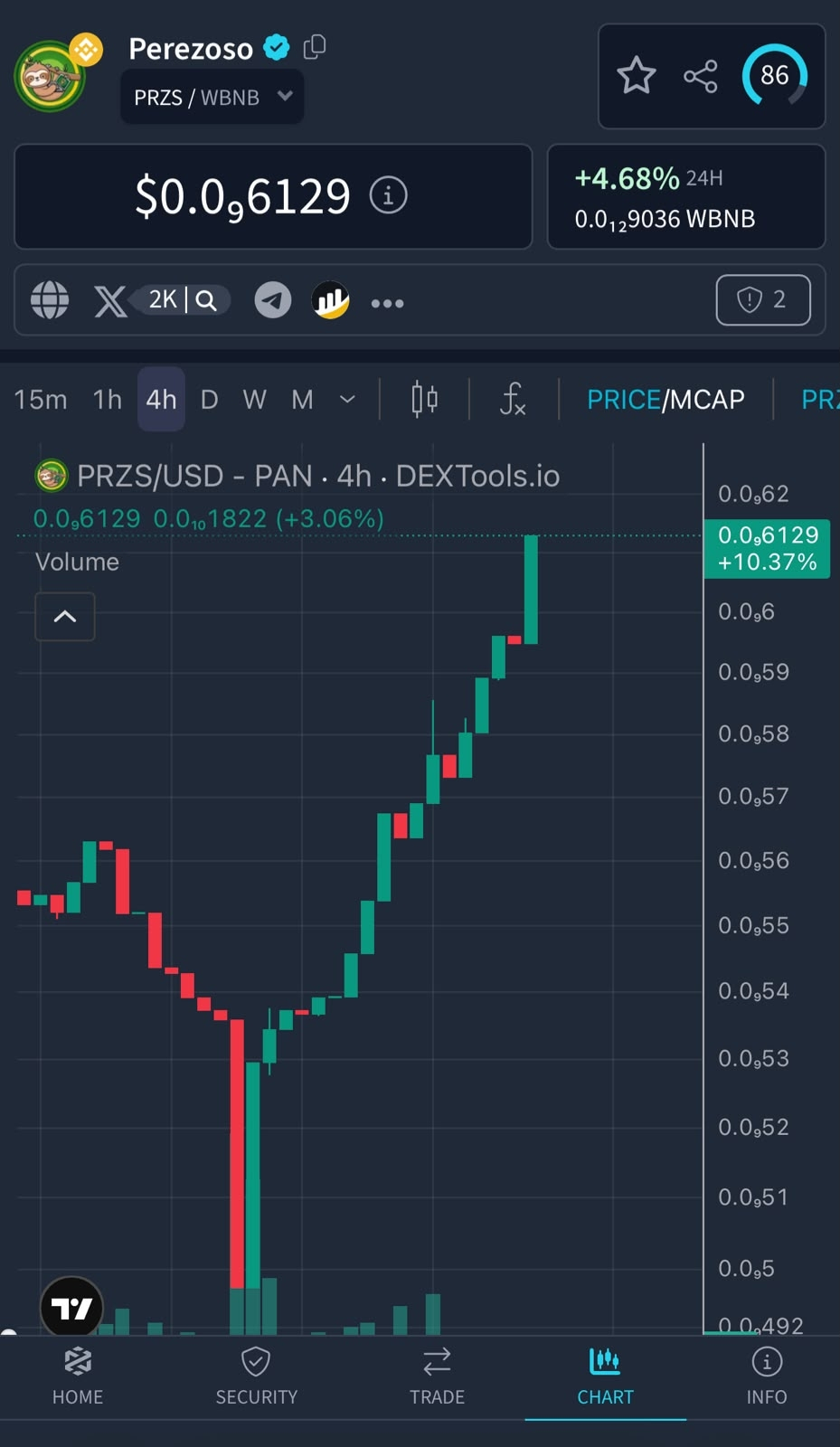
Task: Open the project's X profile
Action: pos(110,301)
